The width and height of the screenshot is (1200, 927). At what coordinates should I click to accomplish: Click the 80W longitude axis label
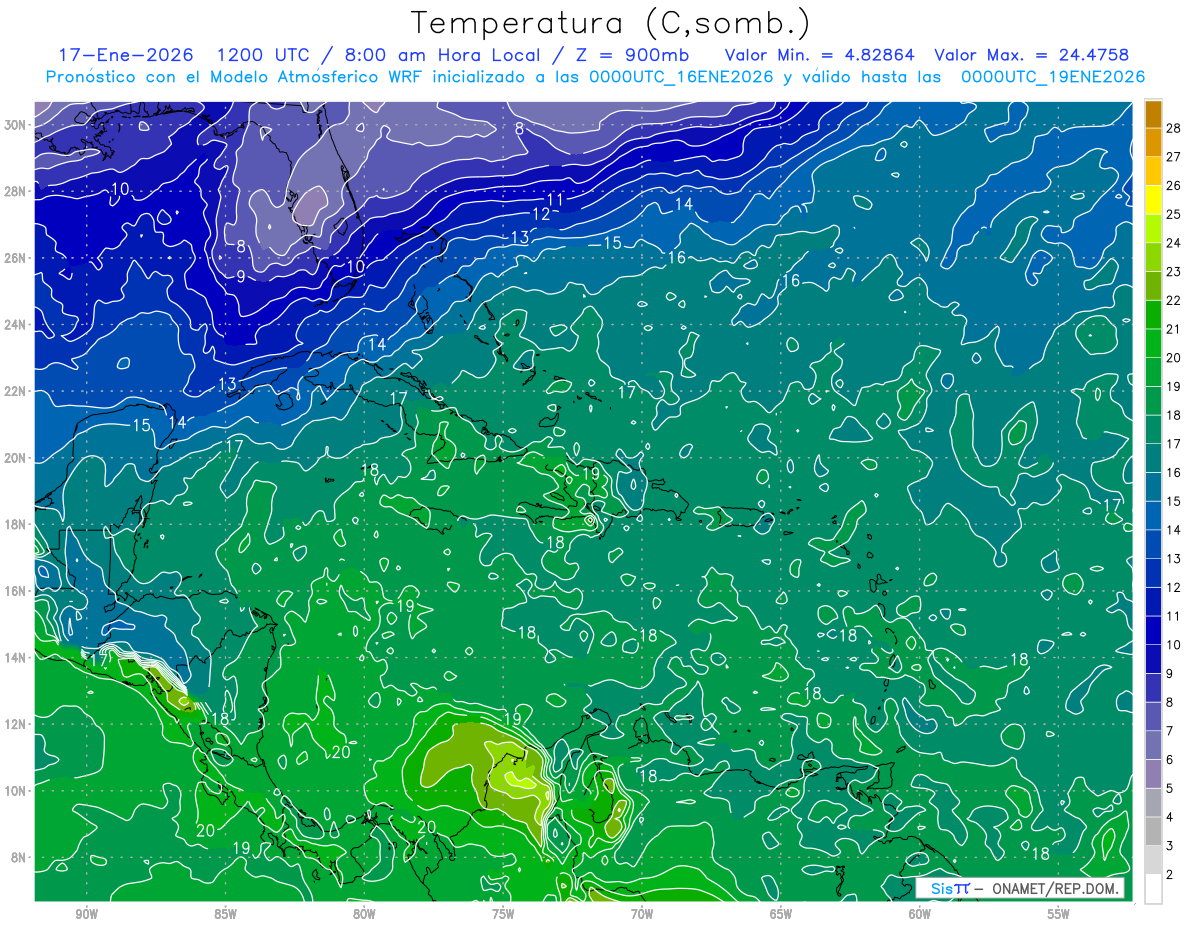(364, 914)
